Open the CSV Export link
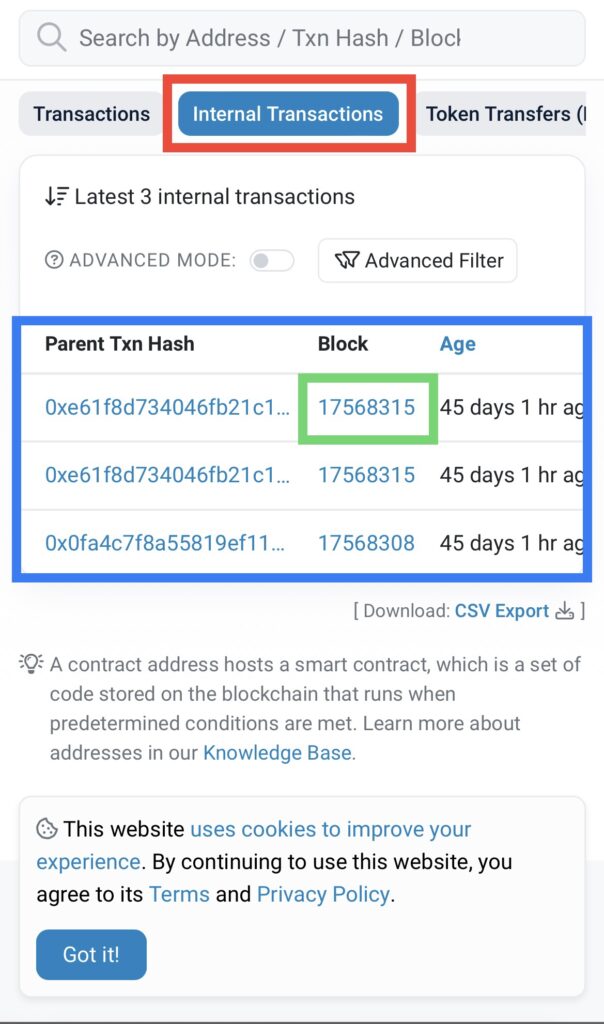 tap(502, 611)
